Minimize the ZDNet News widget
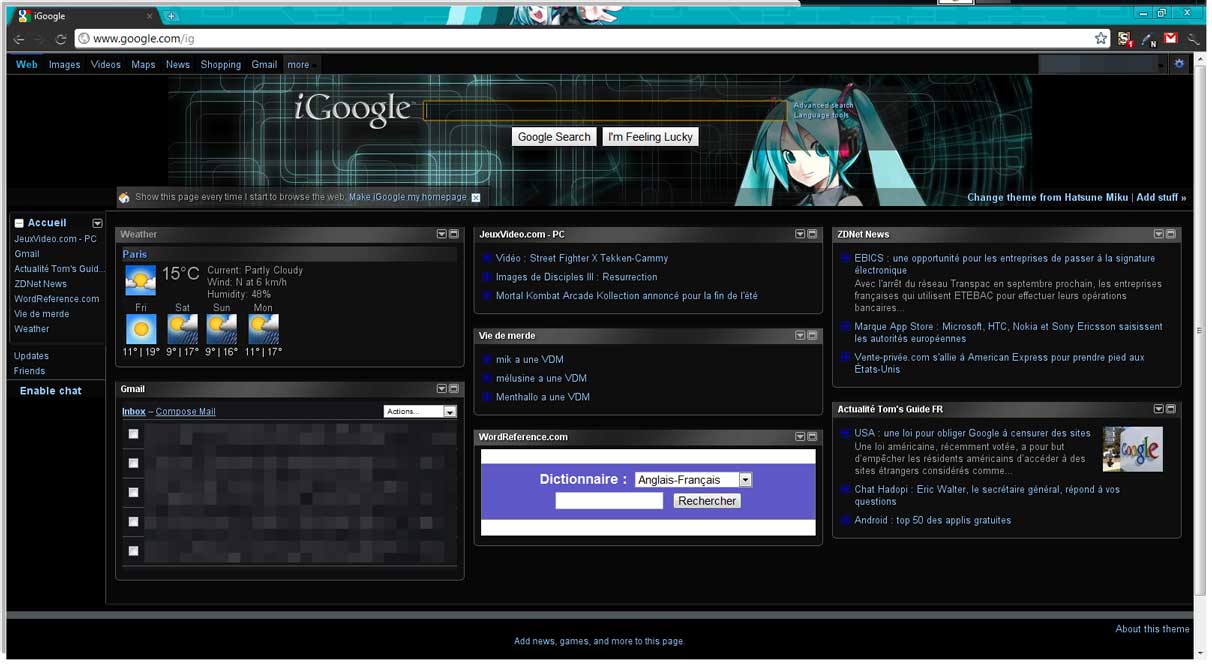 click(1171, 233)
